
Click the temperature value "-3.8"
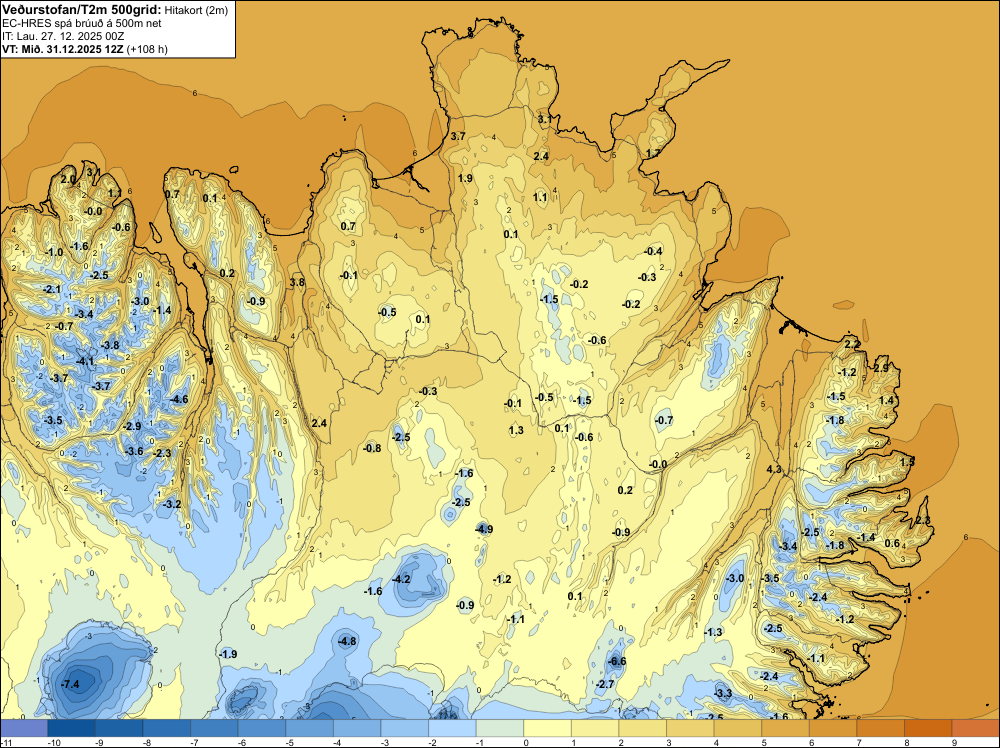(110, 345)
